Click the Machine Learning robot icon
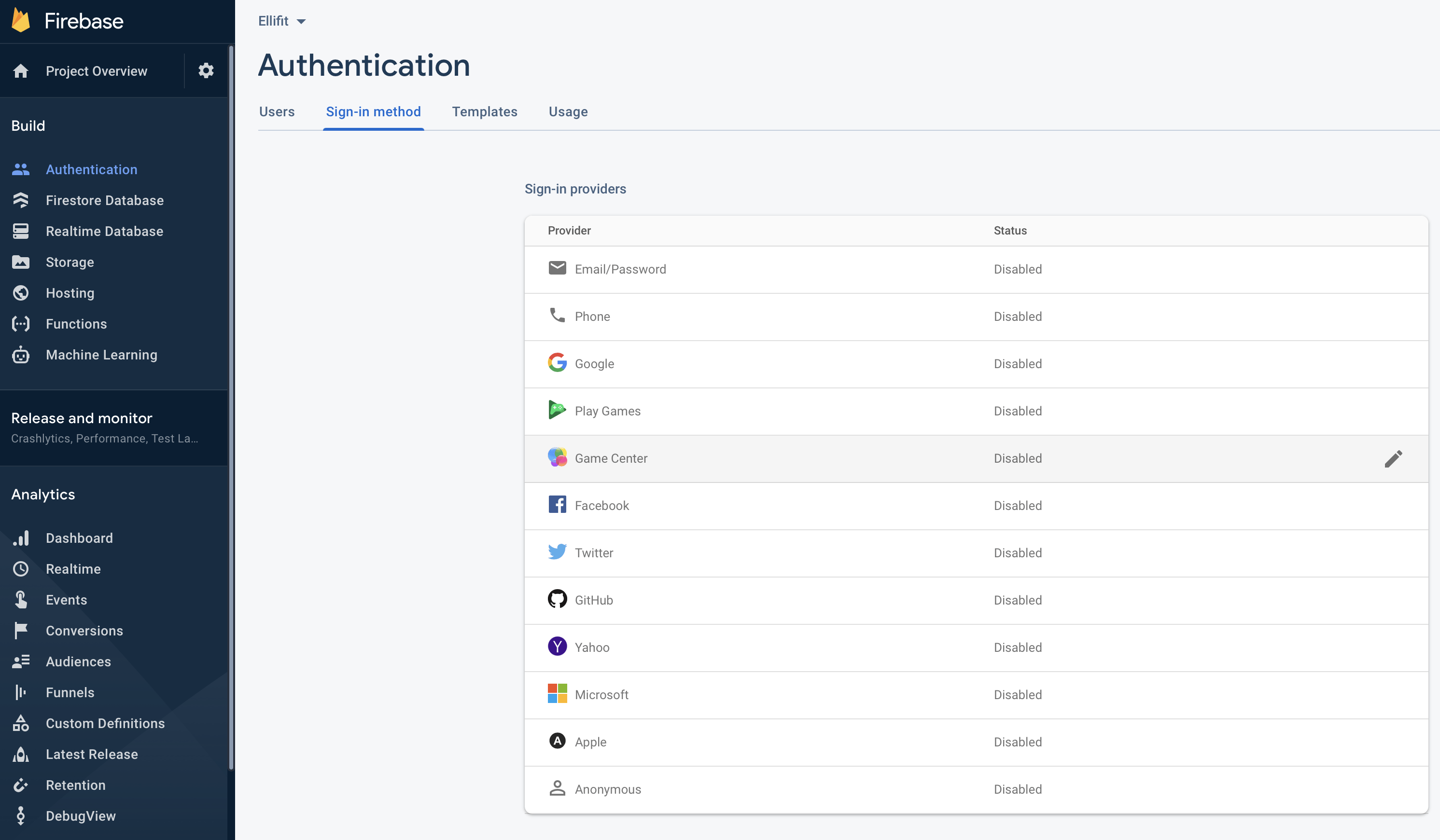The image size is (1440, 840). click(x=21, y=355)
